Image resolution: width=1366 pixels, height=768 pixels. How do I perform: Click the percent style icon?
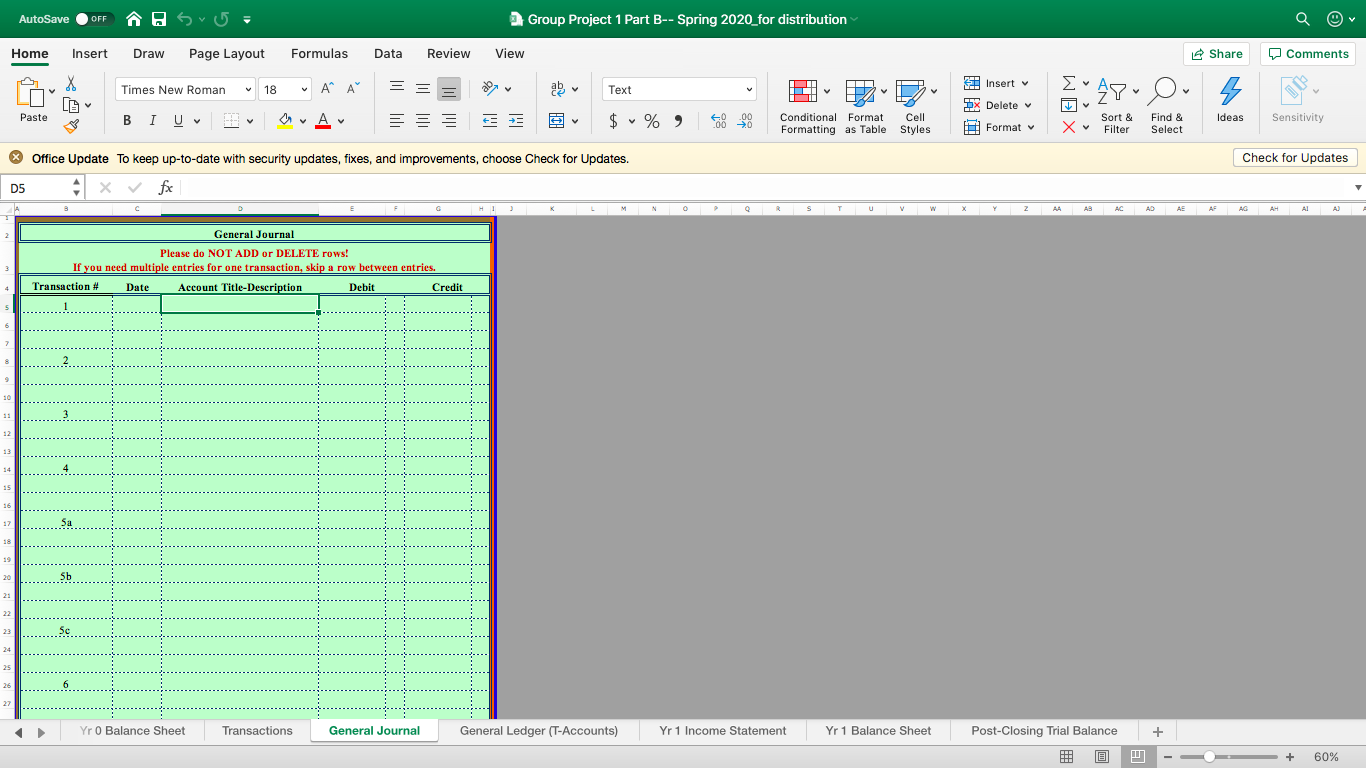pyautogui.click(x=652, y=121)
